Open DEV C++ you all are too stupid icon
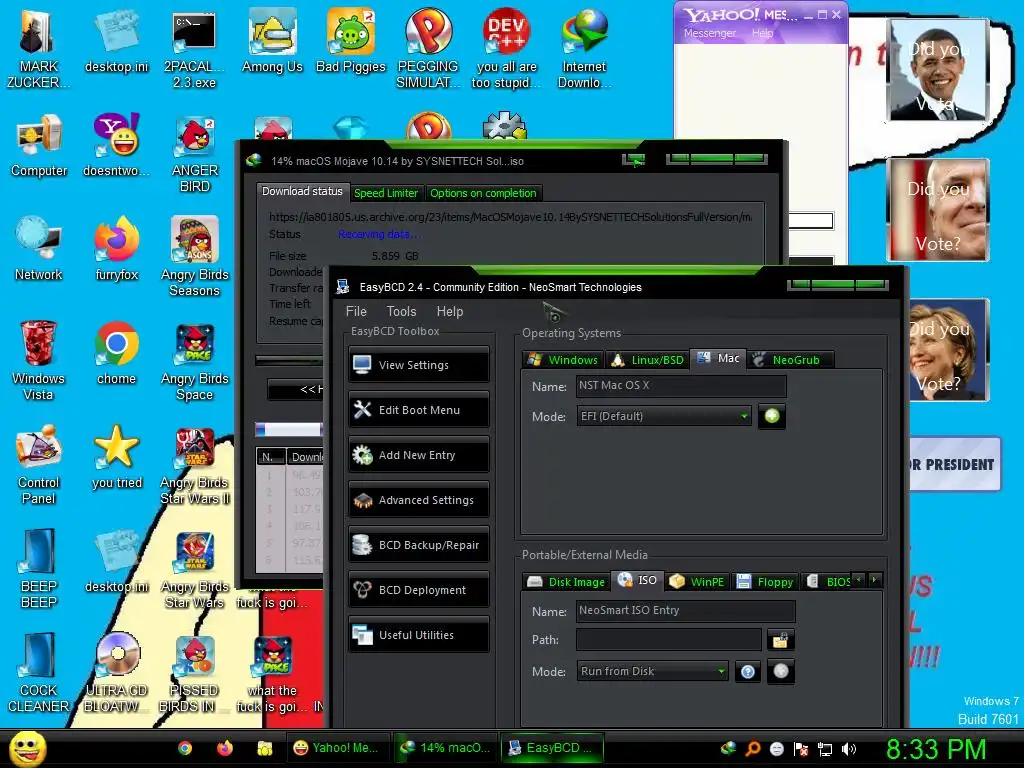The image size is (1024, 768). (506, 49)
